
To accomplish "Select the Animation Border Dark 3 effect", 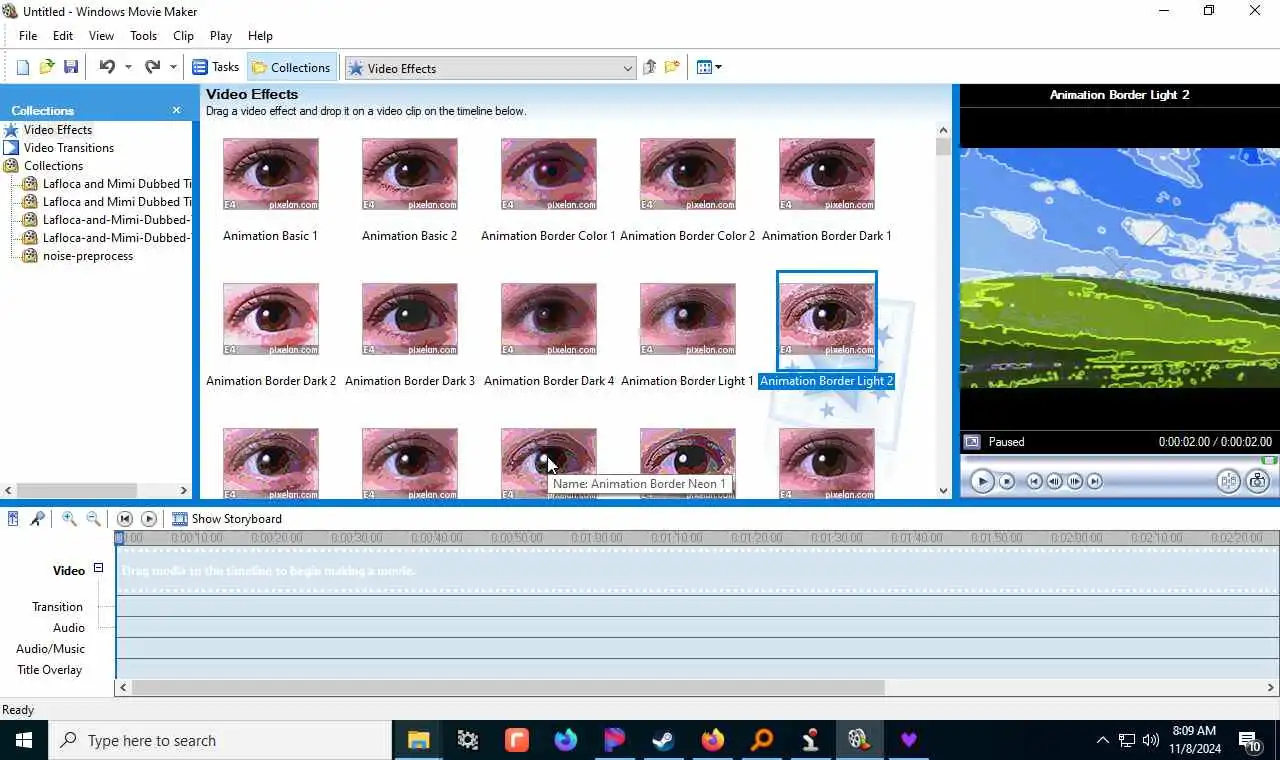I will 409,319.
